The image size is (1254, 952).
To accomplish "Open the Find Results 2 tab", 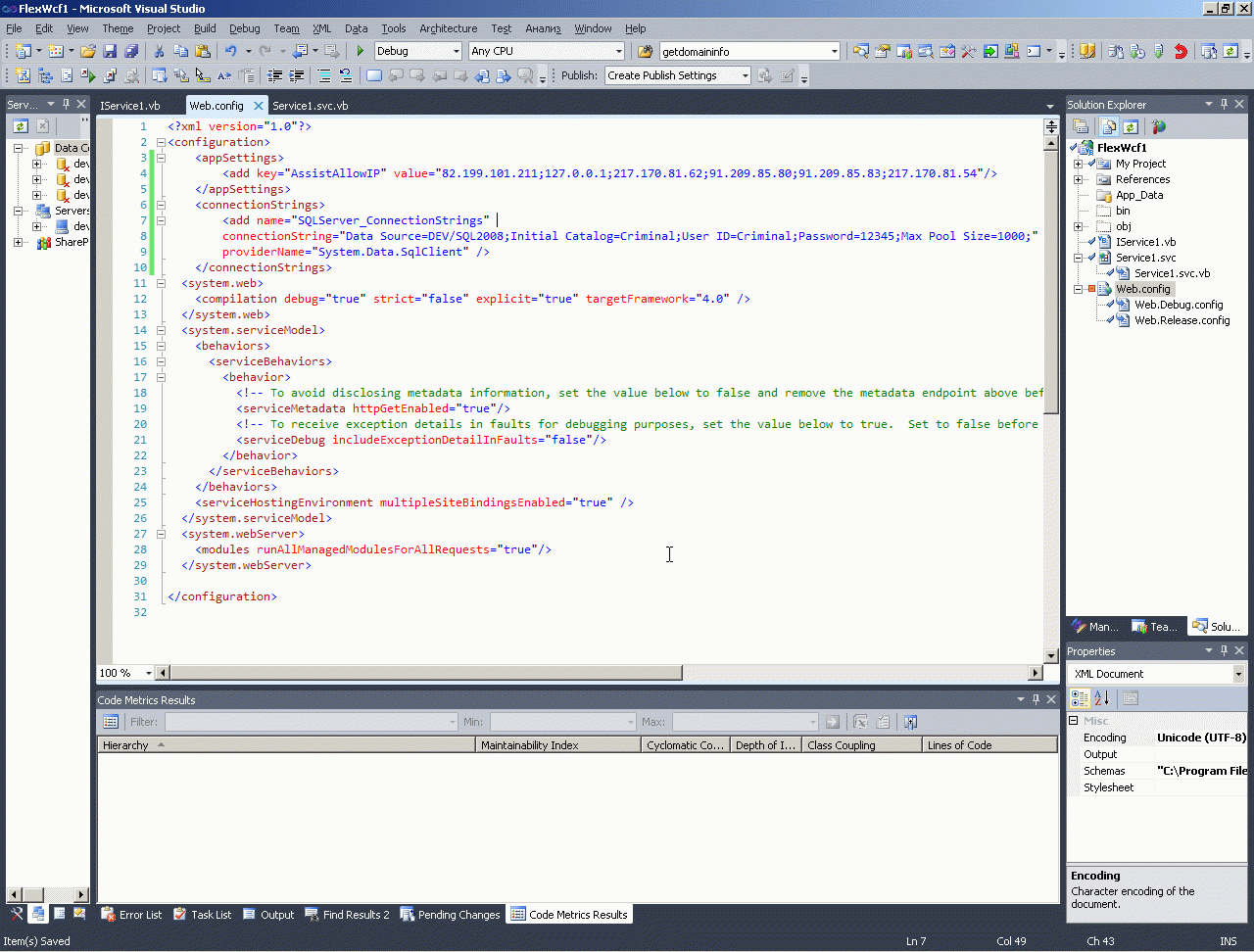I will point(348,915).
